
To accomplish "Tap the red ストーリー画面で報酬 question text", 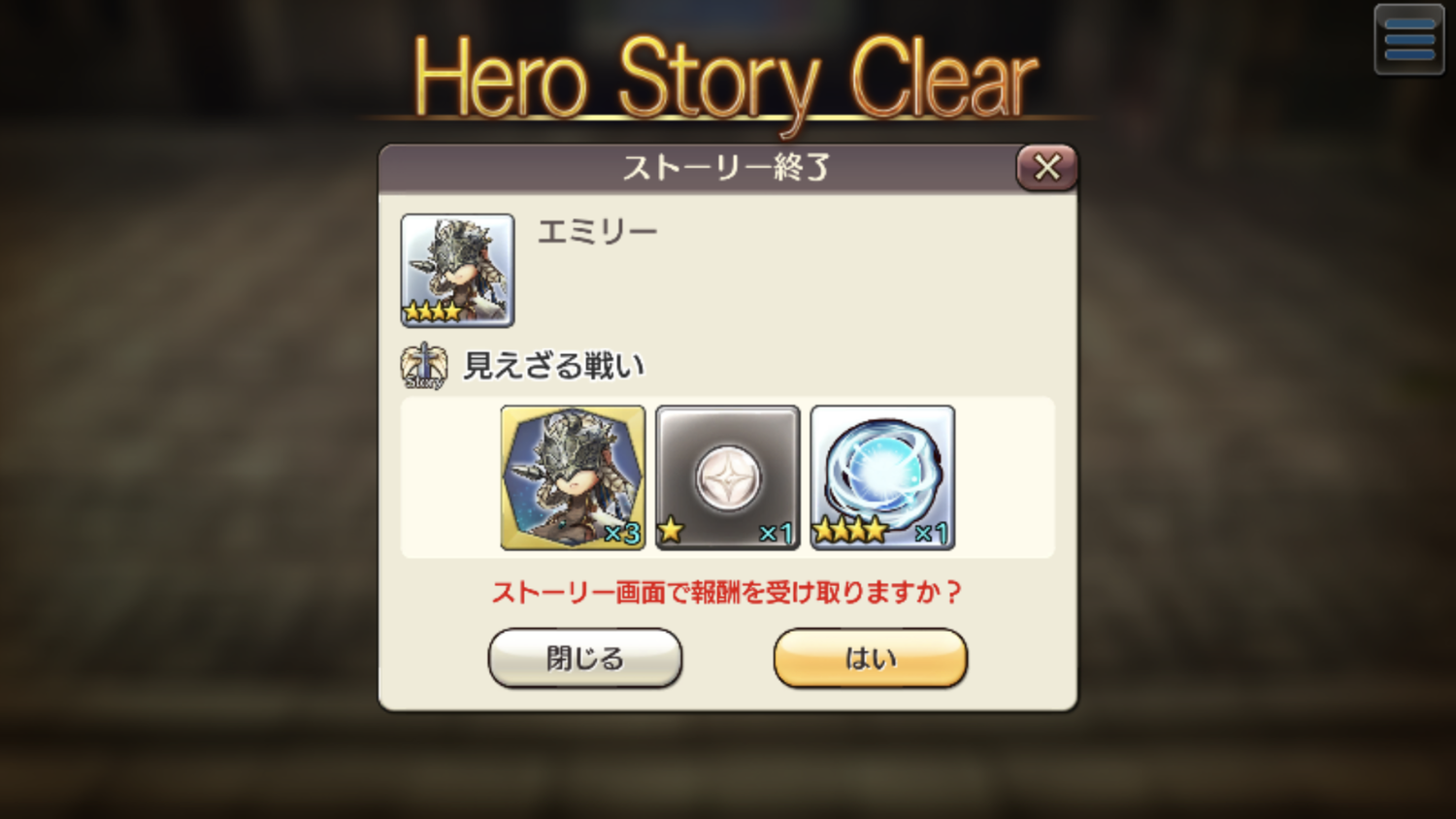I will tap(727, 592).
